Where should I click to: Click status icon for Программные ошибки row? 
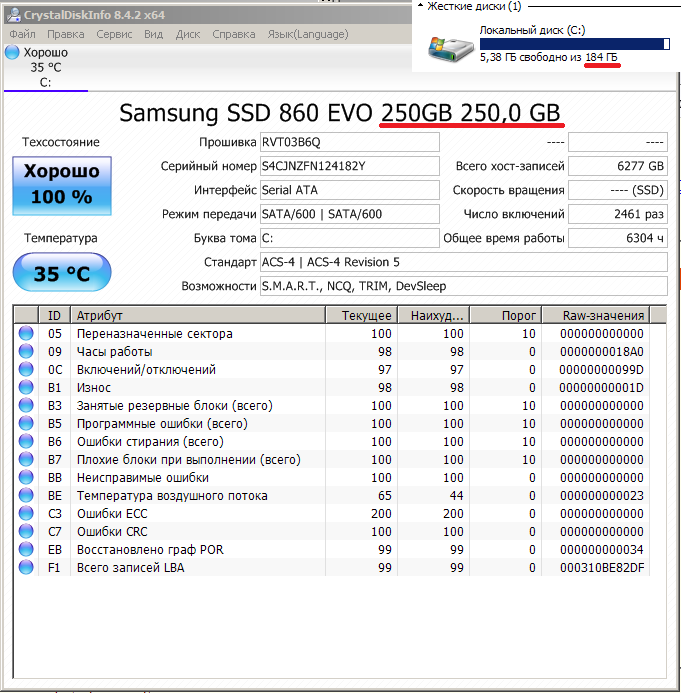[26, 423]
